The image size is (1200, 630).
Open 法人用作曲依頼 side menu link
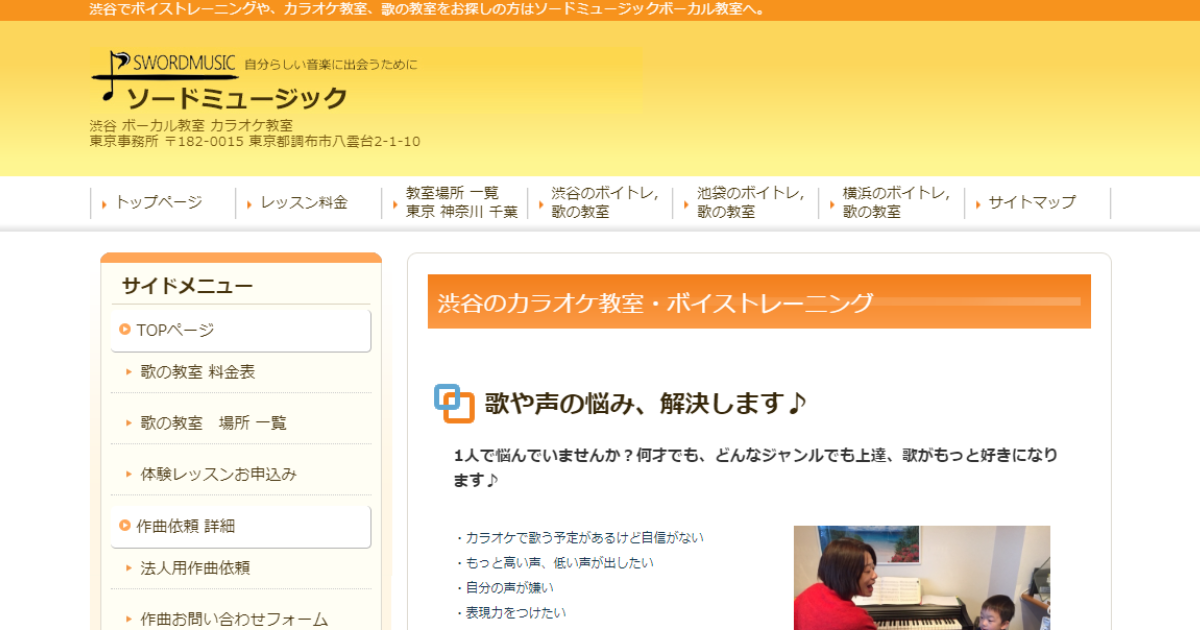click(x=195, y=568)
